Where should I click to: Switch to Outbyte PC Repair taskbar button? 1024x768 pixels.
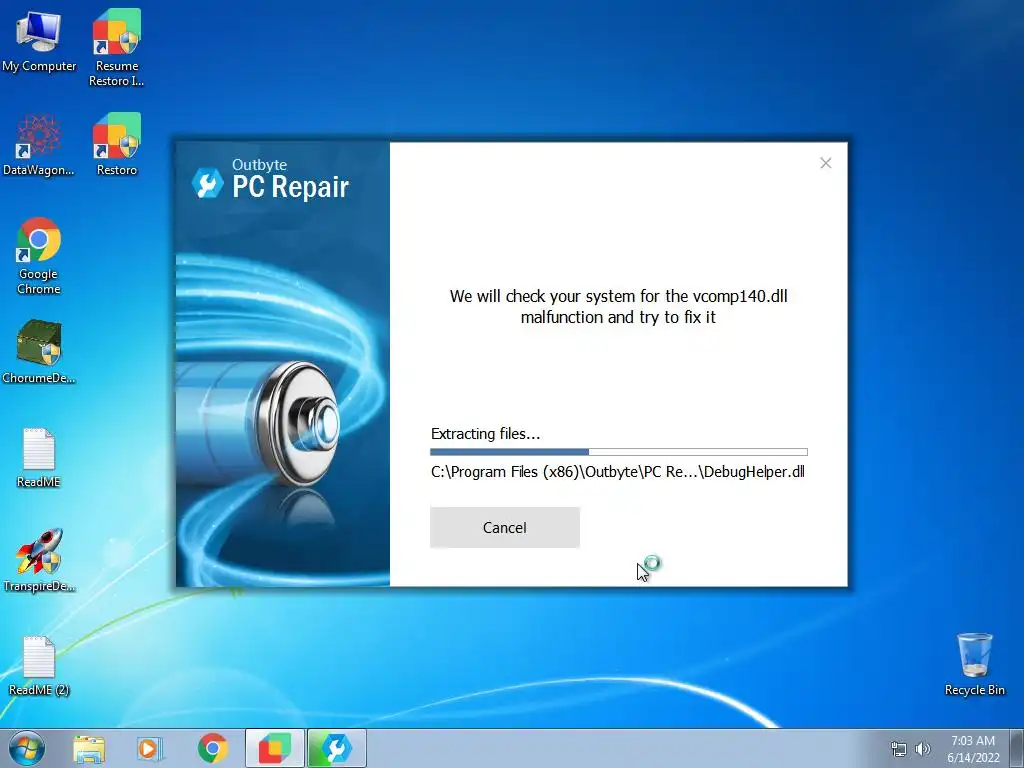(x=336, y=749)
